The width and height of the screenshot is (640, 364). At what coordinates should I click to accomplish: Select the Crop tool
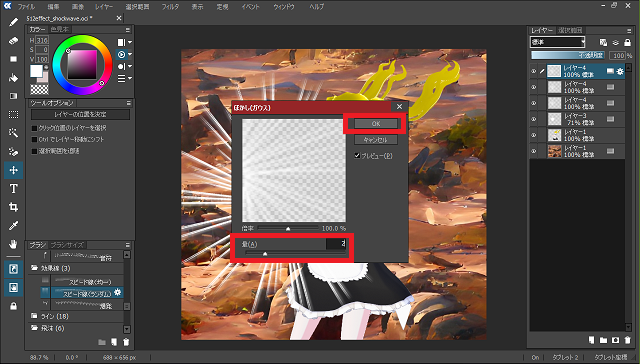(x=13, y=207)
